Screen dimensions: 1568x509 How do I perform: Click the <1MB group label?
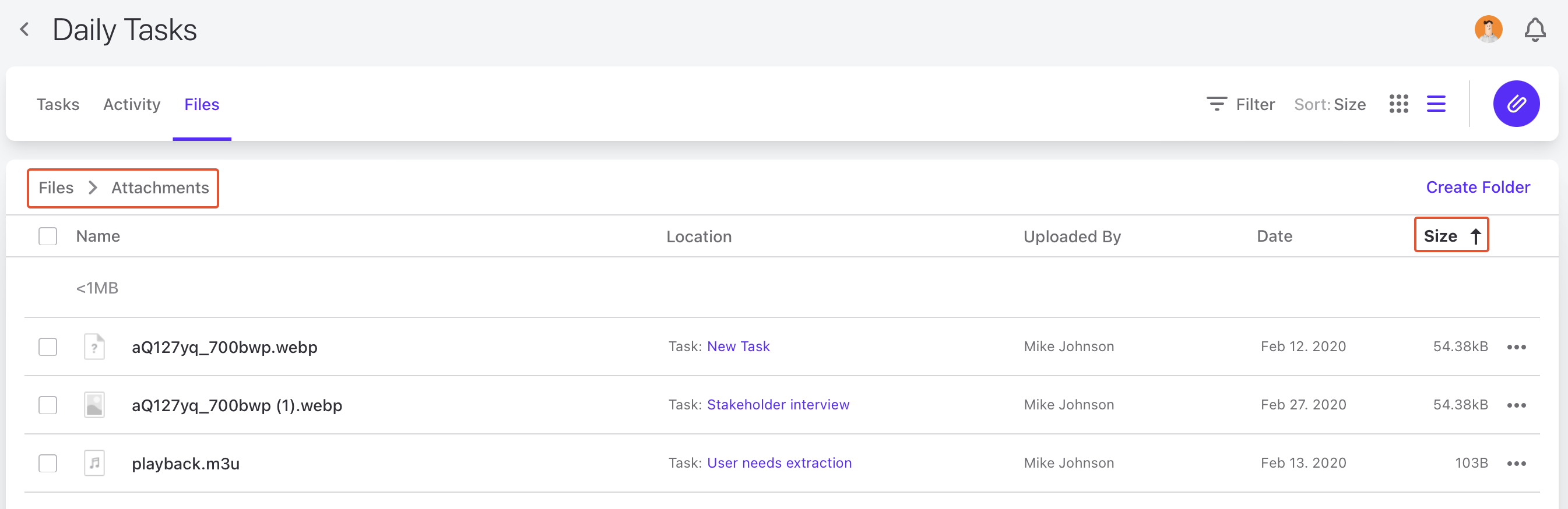click(97, 288)
